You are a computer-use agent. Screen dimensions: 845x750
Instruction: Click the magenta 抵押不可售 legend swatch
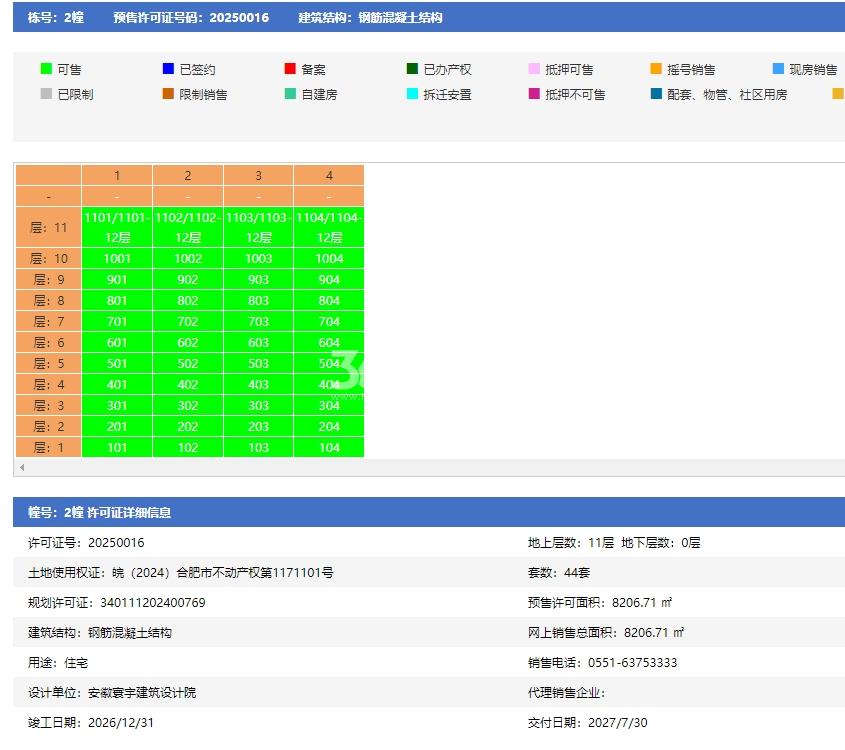click(534, 94)
